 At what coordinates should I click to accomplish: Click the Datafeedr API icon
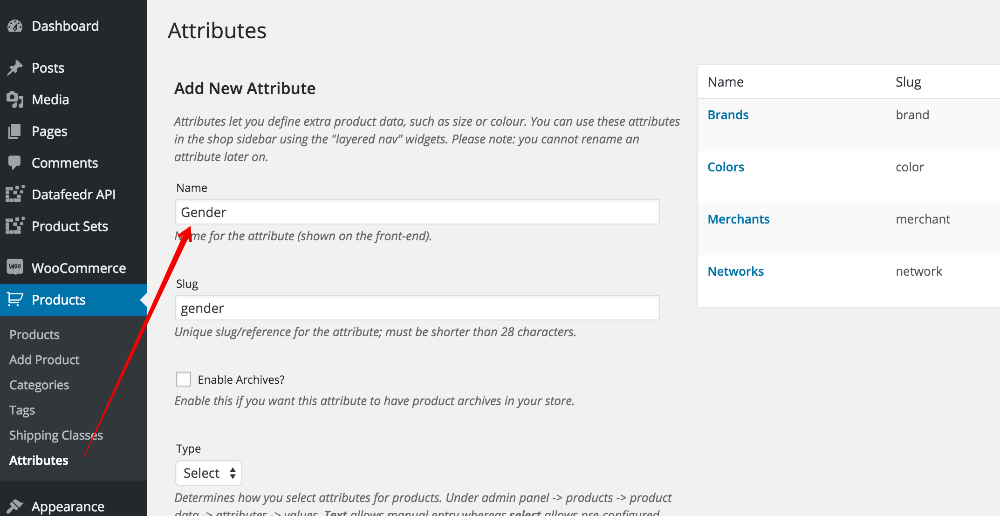pos(15,195)
